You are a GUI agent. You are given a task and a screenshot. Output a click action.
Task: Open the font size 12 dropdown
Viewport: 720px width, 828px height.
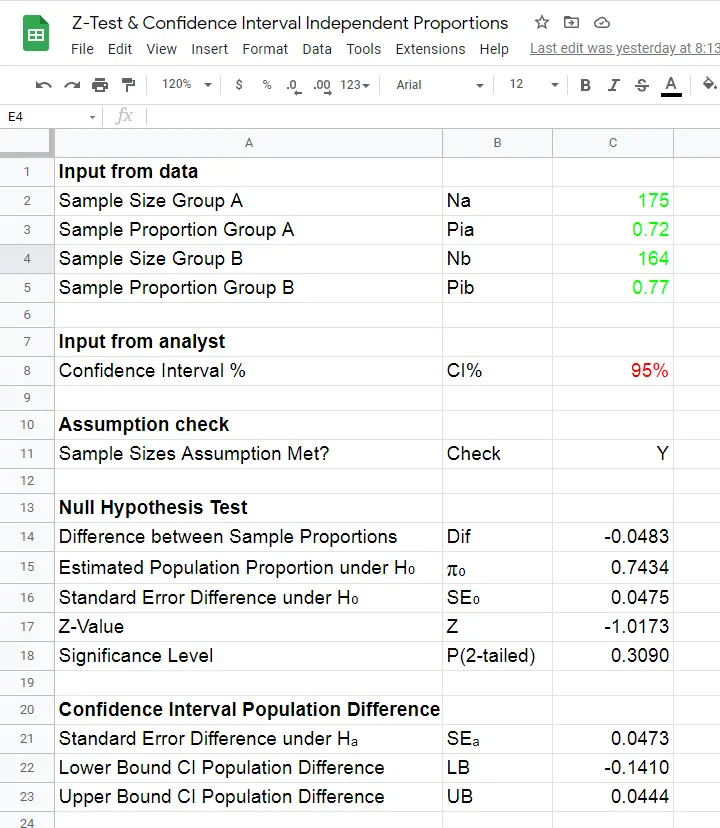point(534,84)
